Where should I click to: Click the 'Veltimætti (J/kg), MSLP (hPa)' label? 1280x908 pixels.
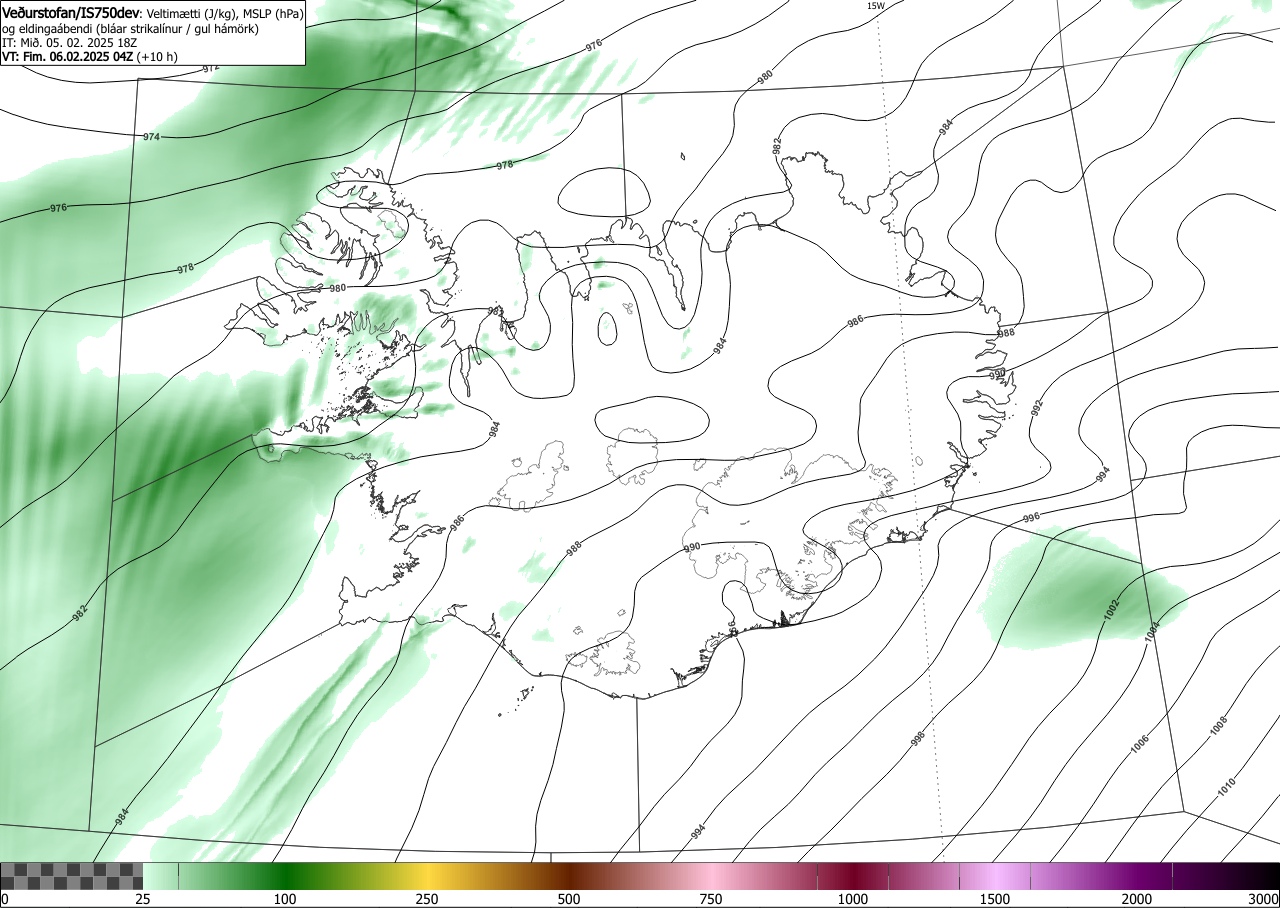coord(224,14)
